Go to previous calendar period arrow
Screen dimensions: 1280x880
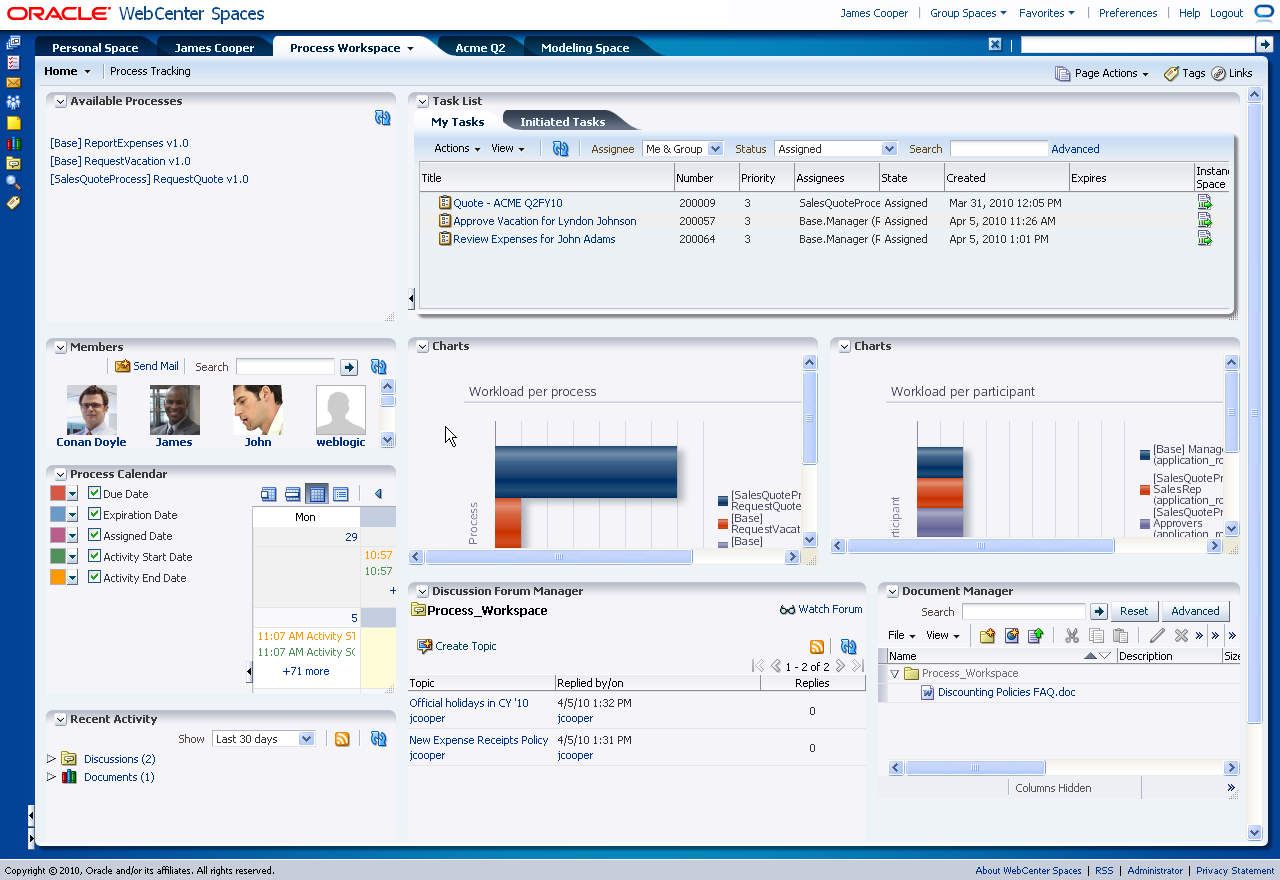point(378,494)
